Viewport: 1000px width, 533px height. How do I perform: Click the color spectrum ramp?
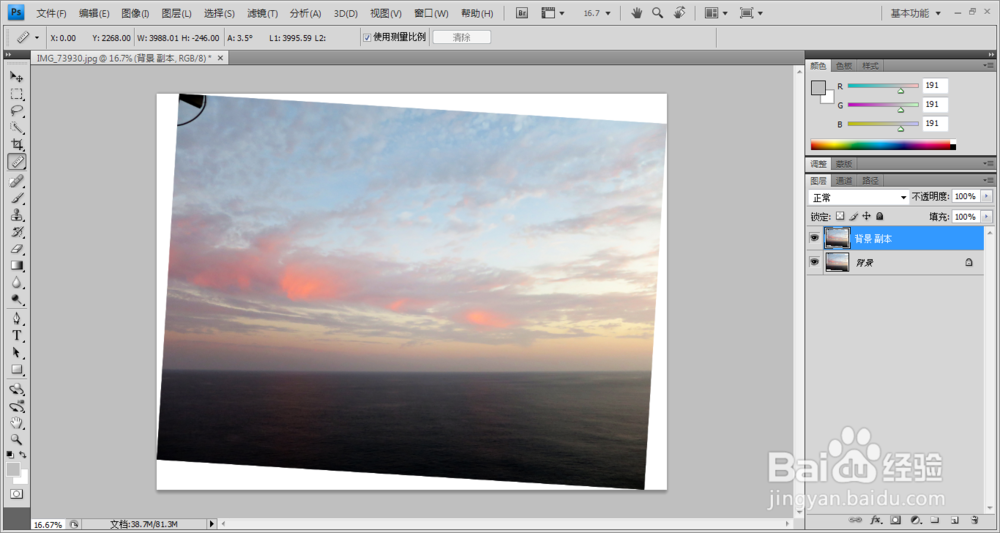[883, 145]
